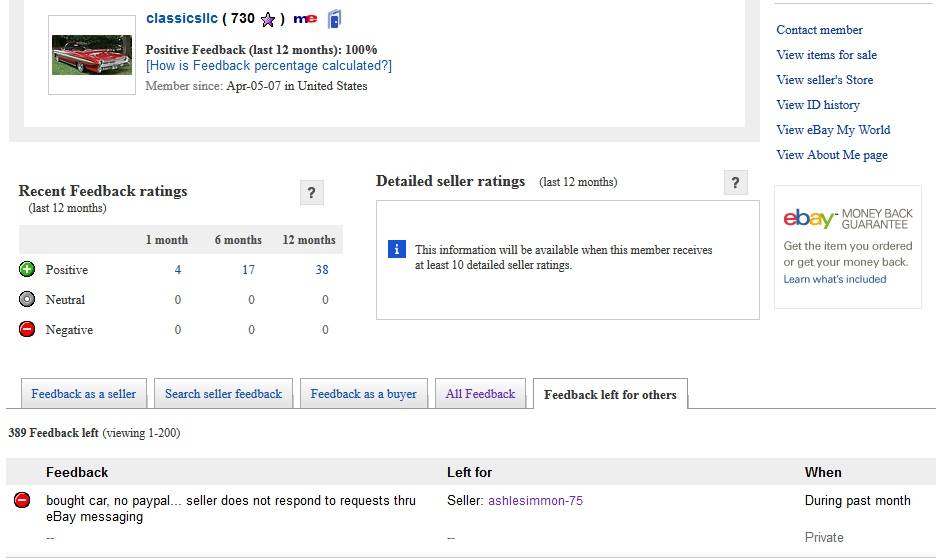951x558 pixels.
Task: Go to View seller's Store
Action: coord(824,80)
